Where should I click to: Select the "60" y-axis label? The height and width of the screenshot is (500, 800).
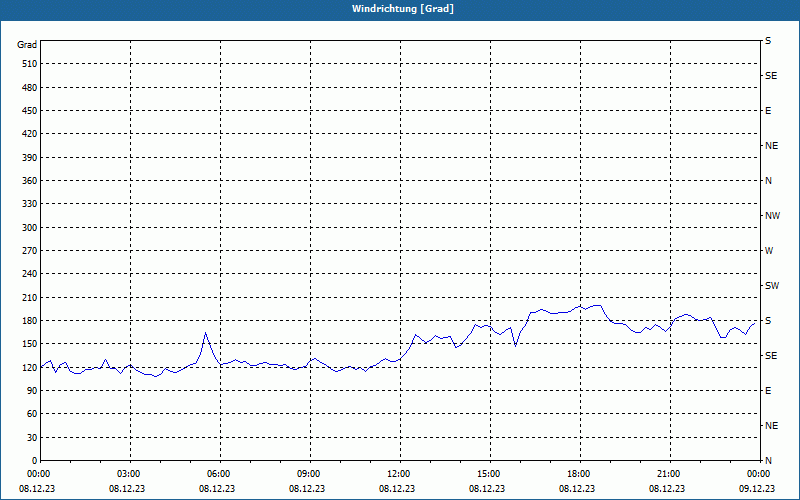(32, 414)
